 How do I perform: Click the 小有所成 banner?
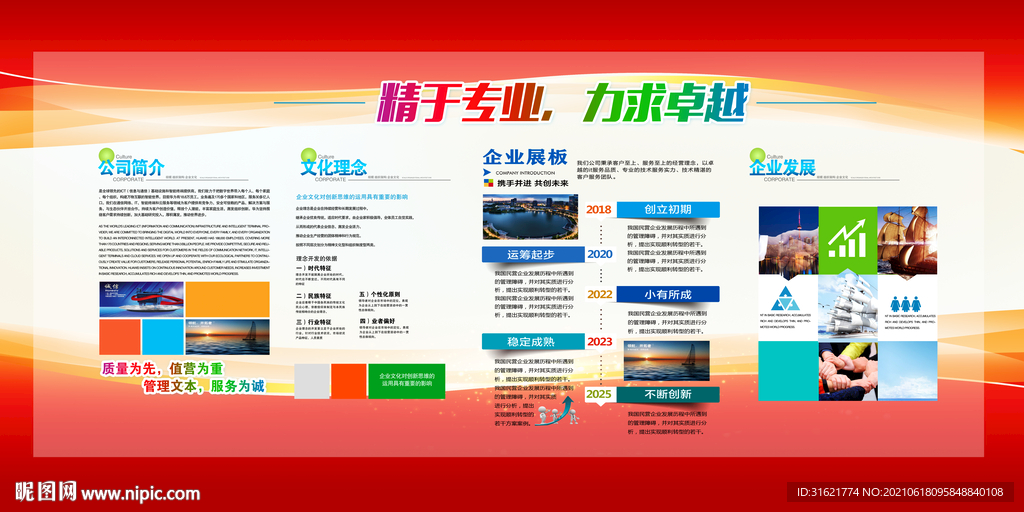click(x=668, y=295)
